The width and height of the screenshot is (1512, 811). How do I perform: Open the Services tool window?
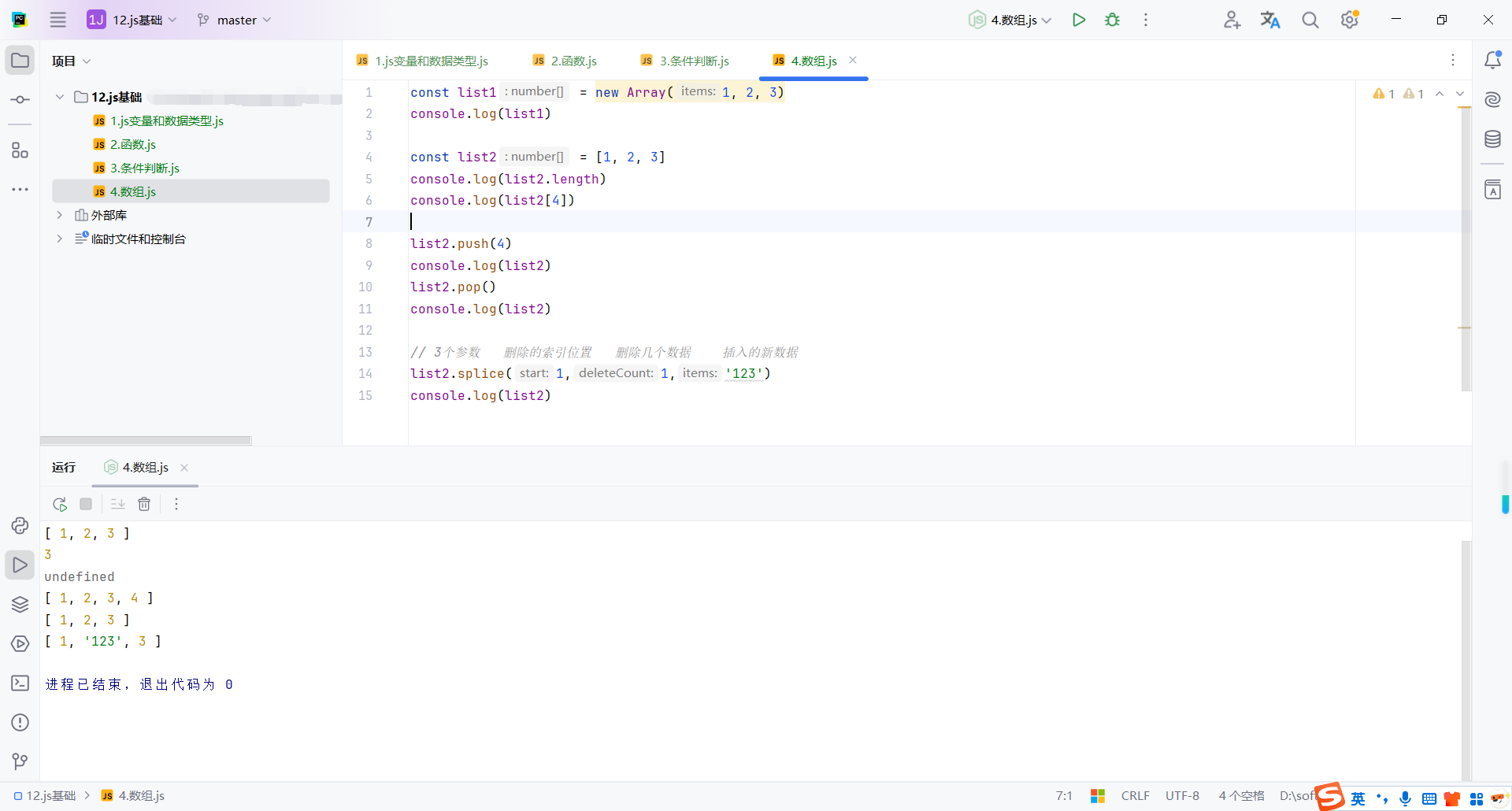tap(20, 643)
